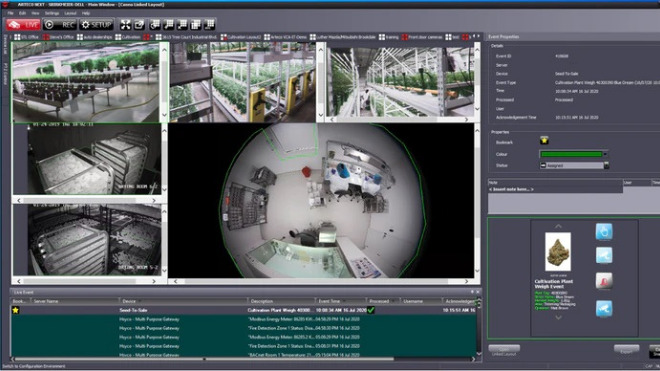Screen dimensions: 660x371
Task: Expand next item with down chevron below plant info
Action: pos(558,318)
